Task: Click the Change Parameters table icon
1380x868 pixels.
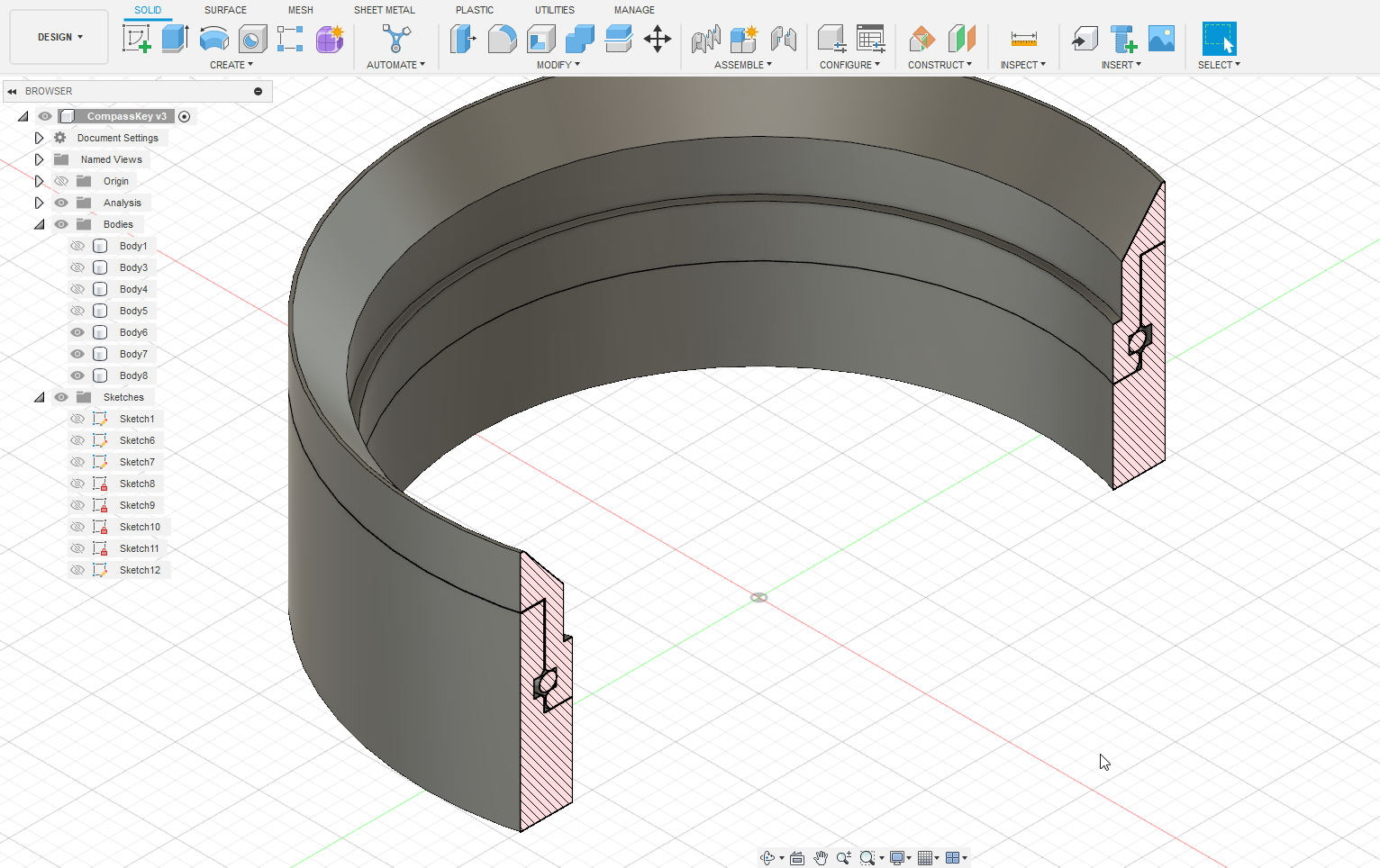Action: pyautogui.click(x=870, y=39)
